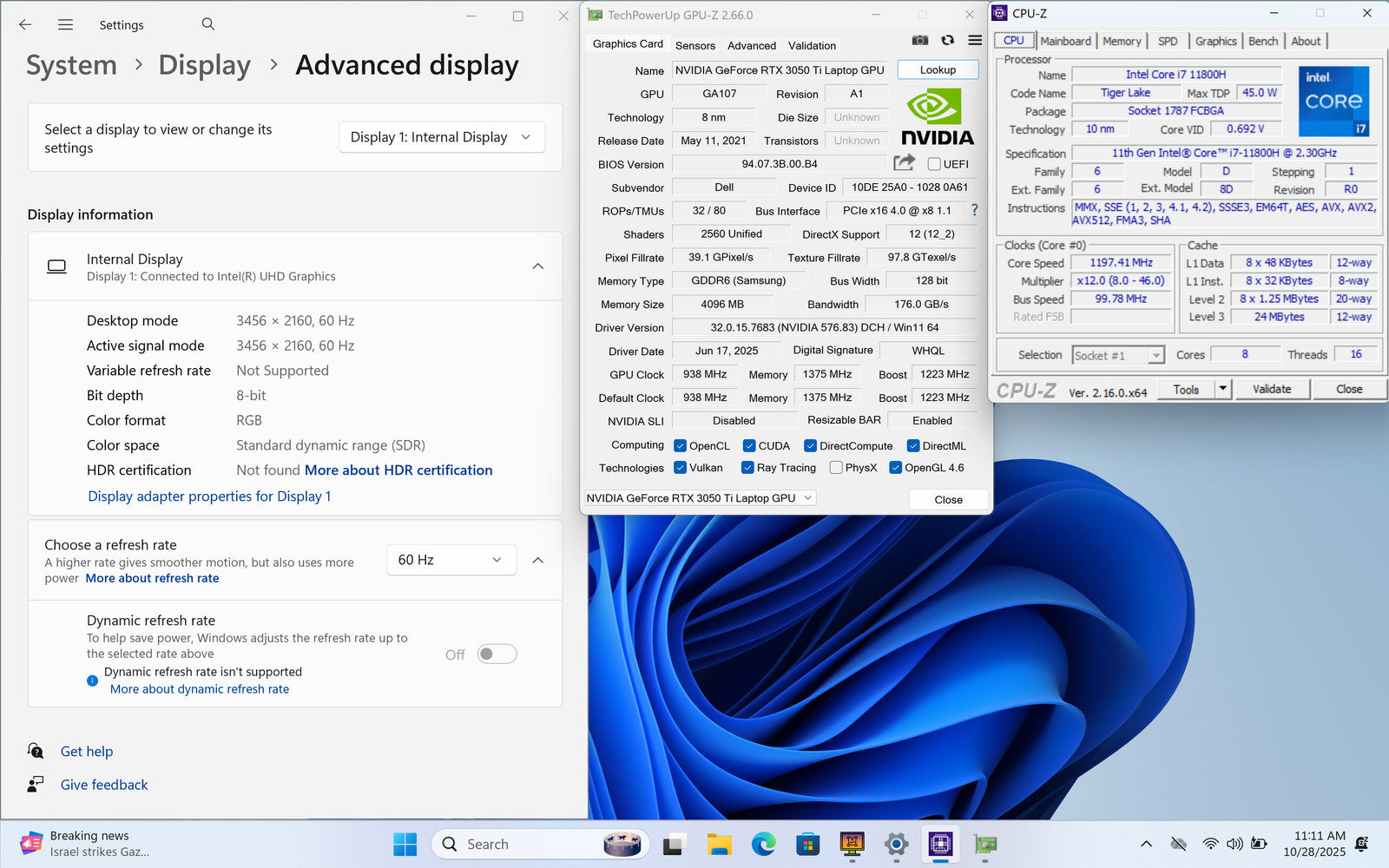Search Settings using the magnifier icon
The image size is (1389, 868).
coord(208,24)
